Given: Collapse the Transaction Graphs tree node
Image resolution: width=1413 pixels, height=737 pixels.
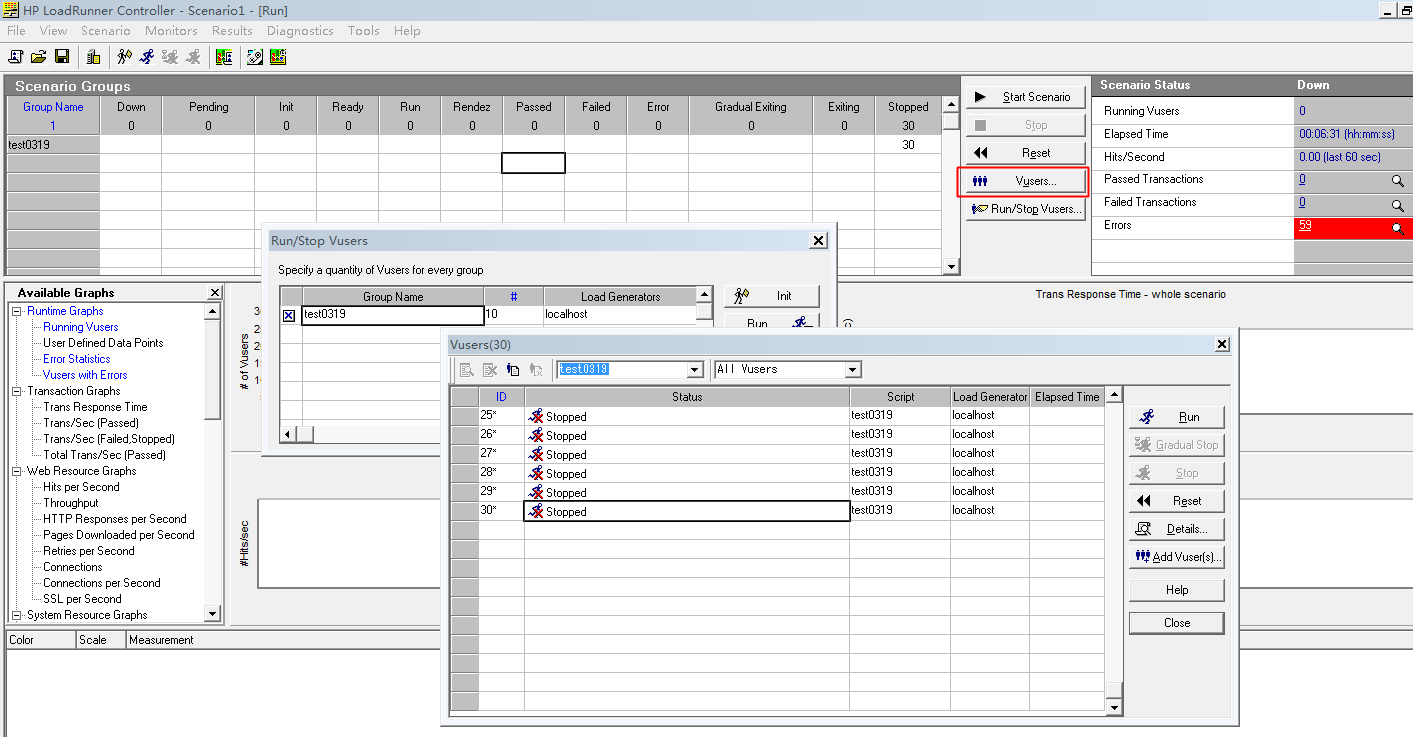Looking at the screenshot, I should point(16,391).
